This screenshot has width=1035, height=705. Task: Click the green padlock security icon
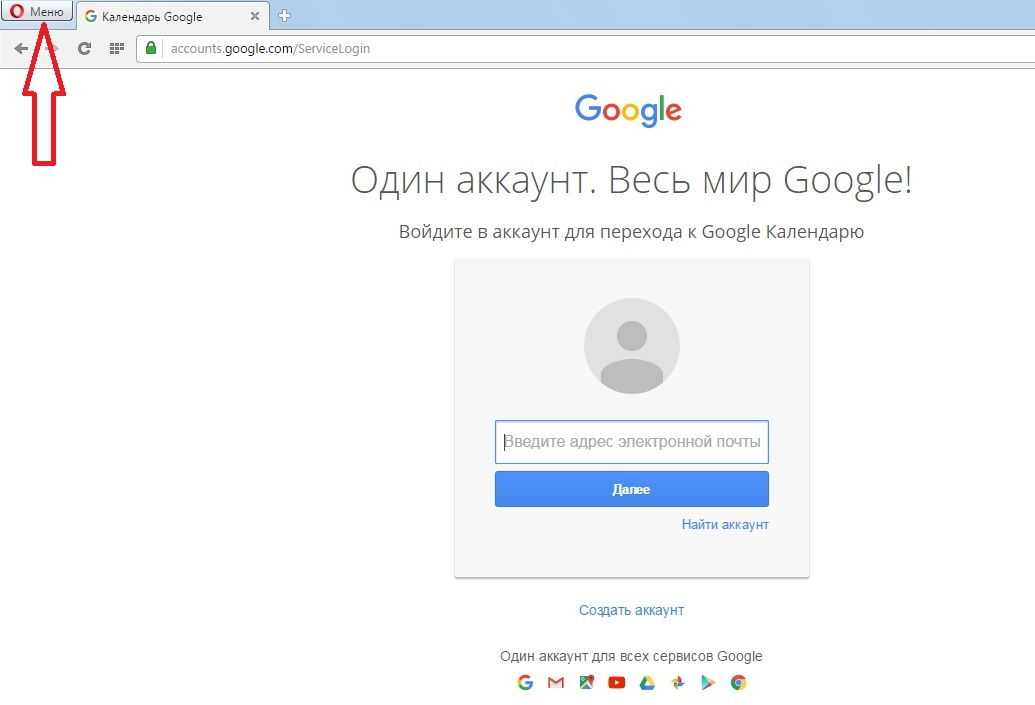[x=151, y=48]
